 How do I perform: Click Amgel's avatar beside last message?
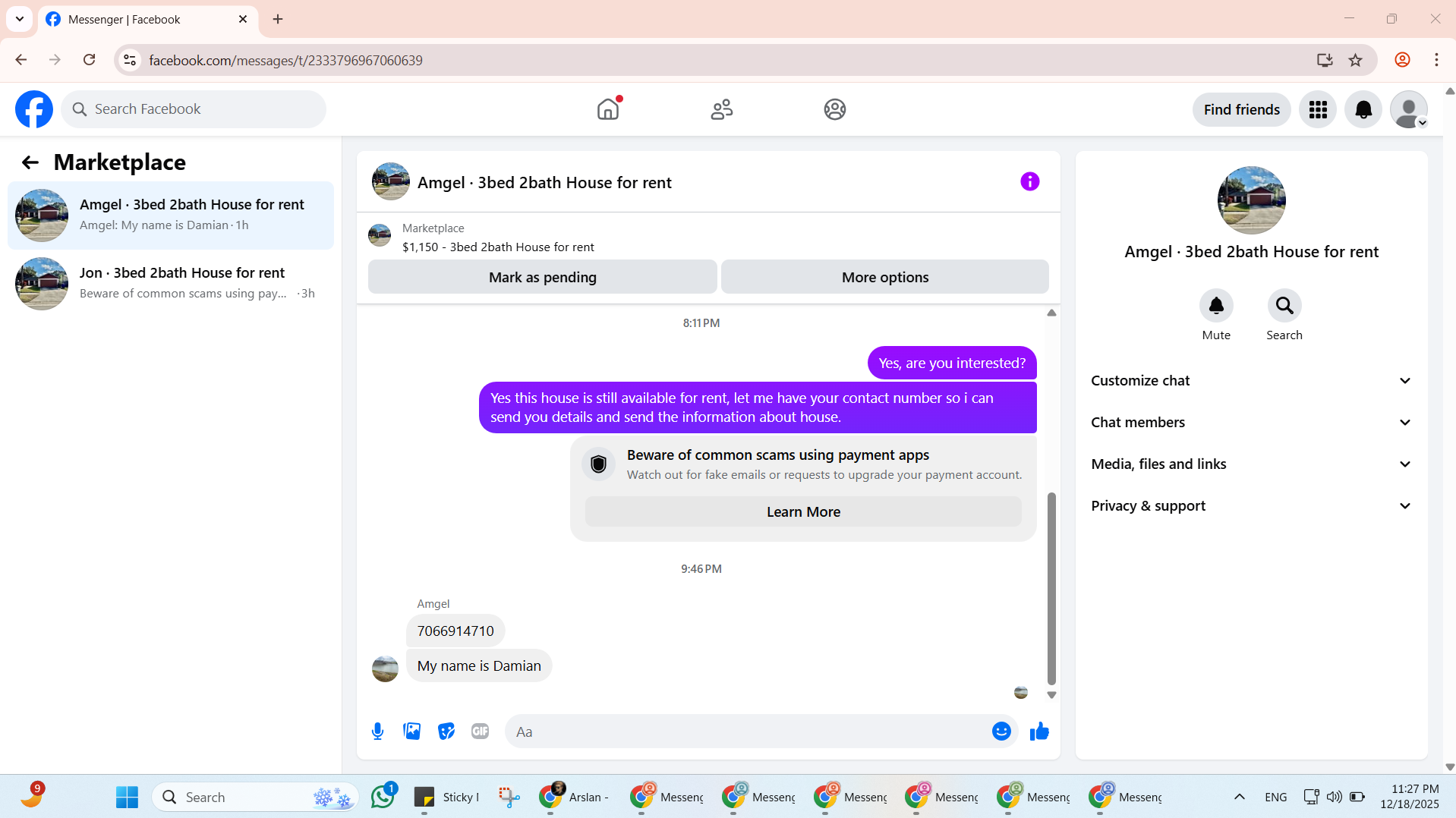[x=385, y=669]
